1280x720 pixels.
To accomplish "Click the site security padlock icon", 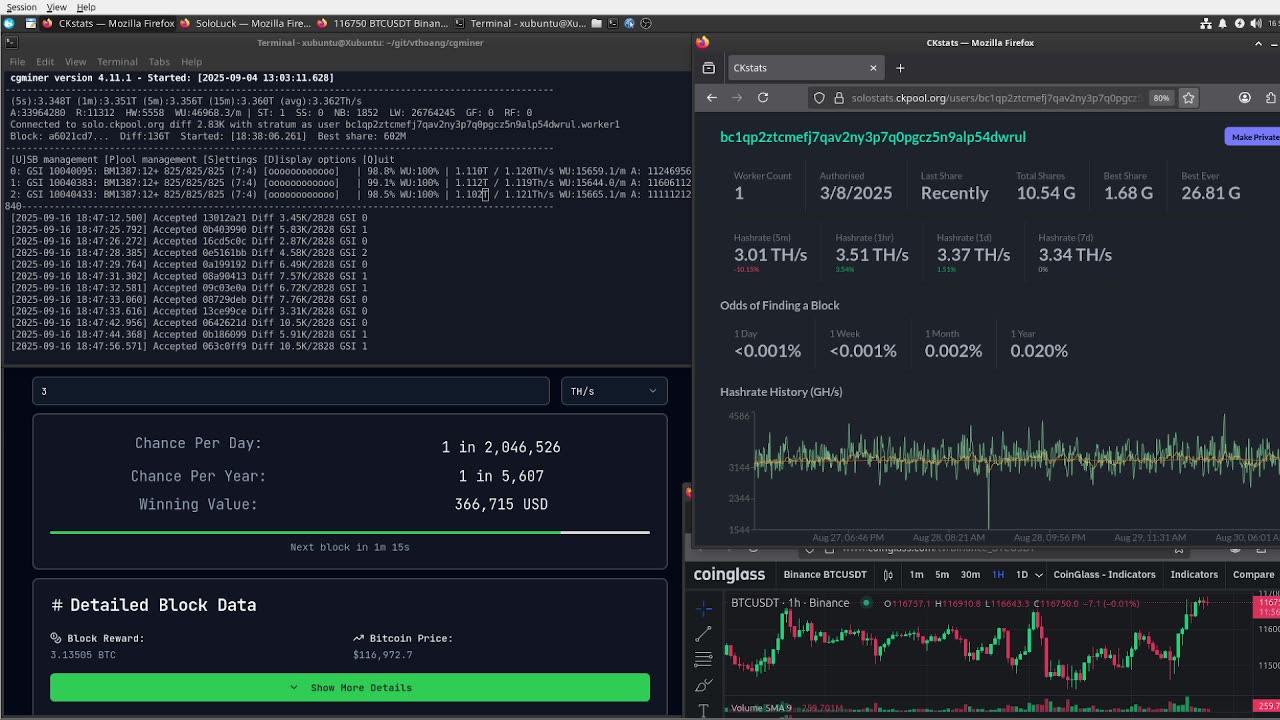I will coord(837,98).
